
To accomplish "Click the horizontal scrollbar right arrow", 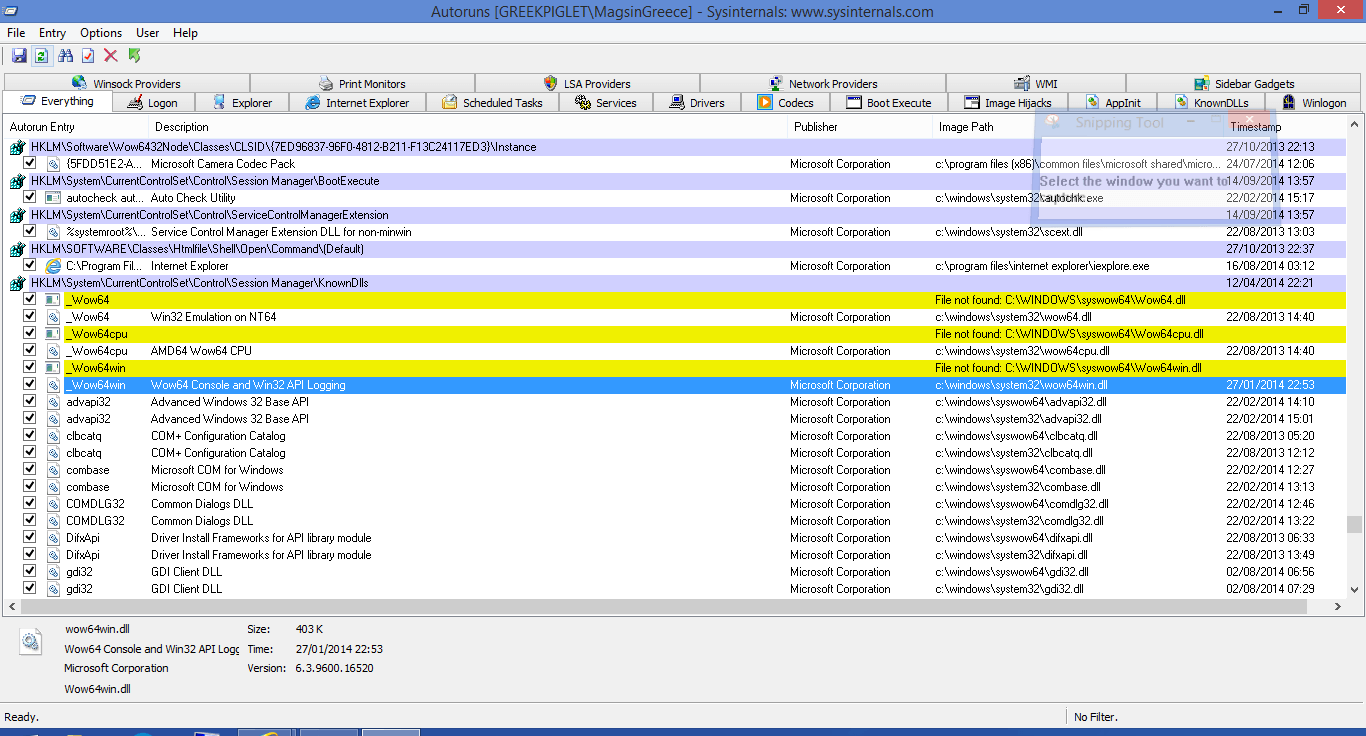I will pyautogui.click(x=1338, y=607).
